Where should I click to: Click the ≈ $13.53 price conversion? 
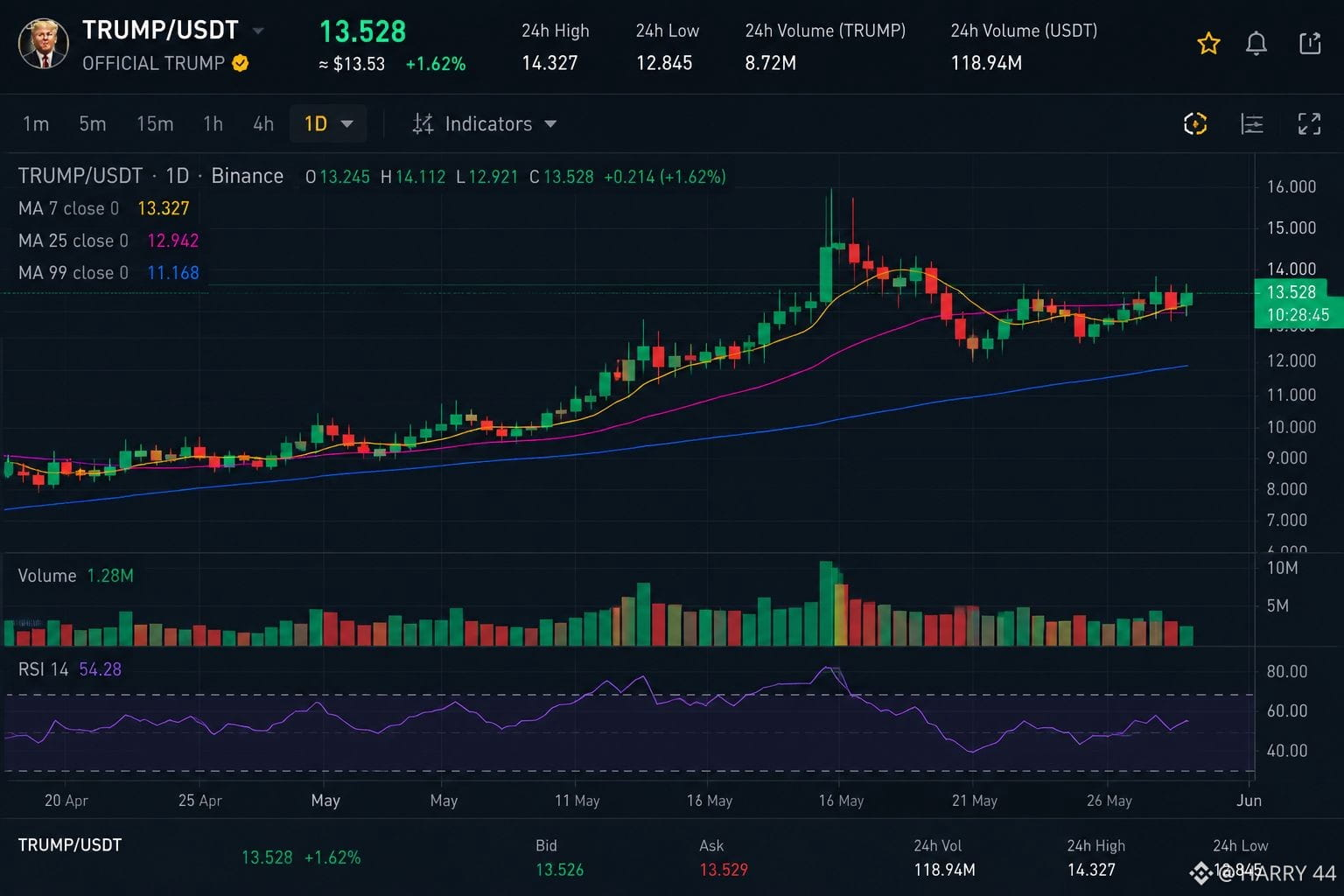pyautogui.click(x=352, y=64)
